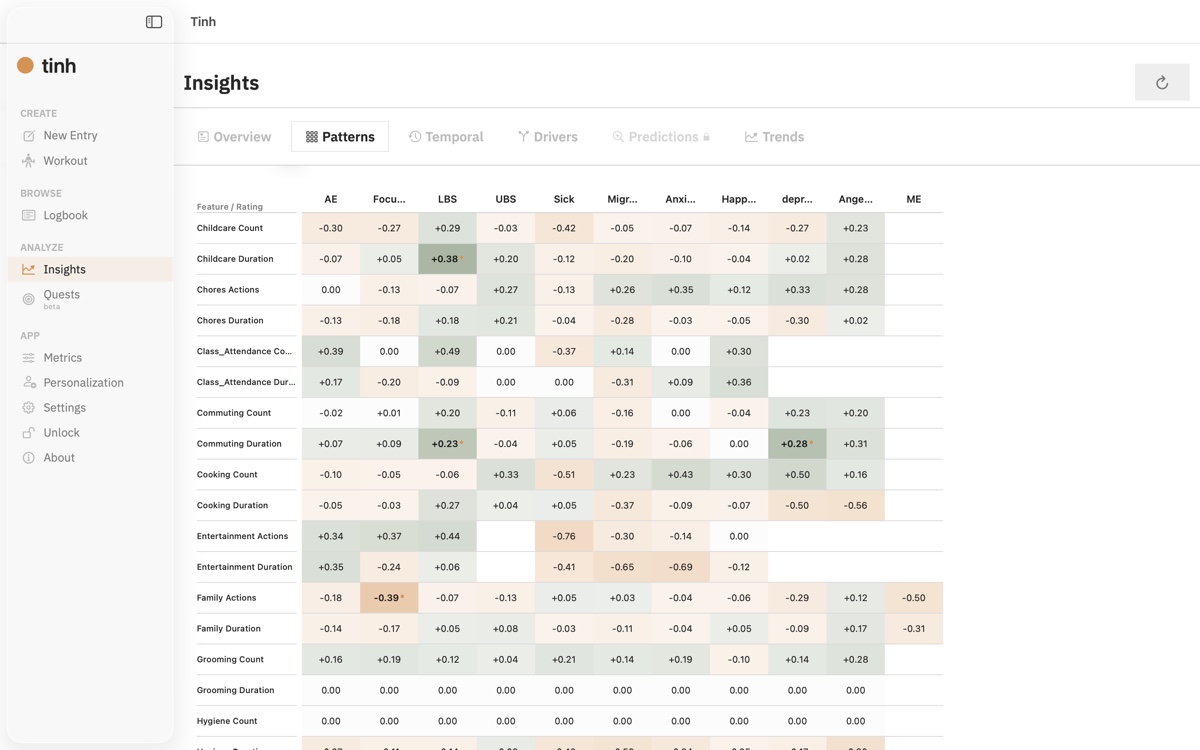This screenshot has width=1200, height=750.
Task: Go to Workout page
Action: coord(90,160)
